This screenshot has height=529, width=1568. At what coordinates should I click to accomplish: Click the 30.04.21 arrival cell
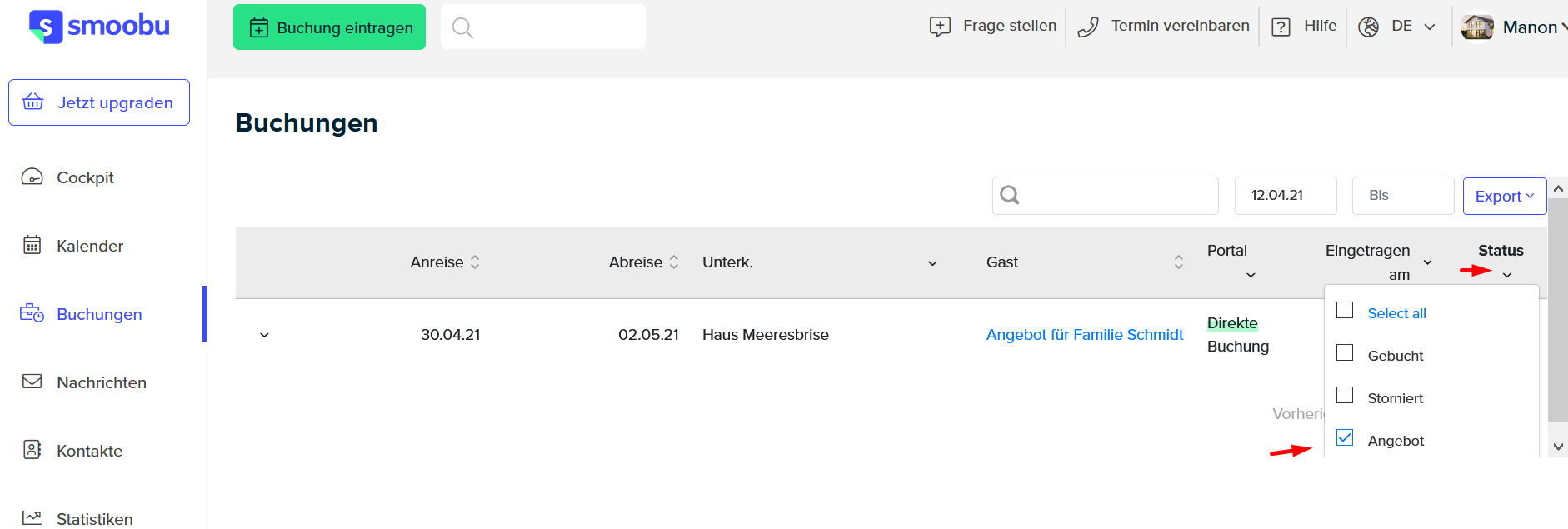point(450,334)
